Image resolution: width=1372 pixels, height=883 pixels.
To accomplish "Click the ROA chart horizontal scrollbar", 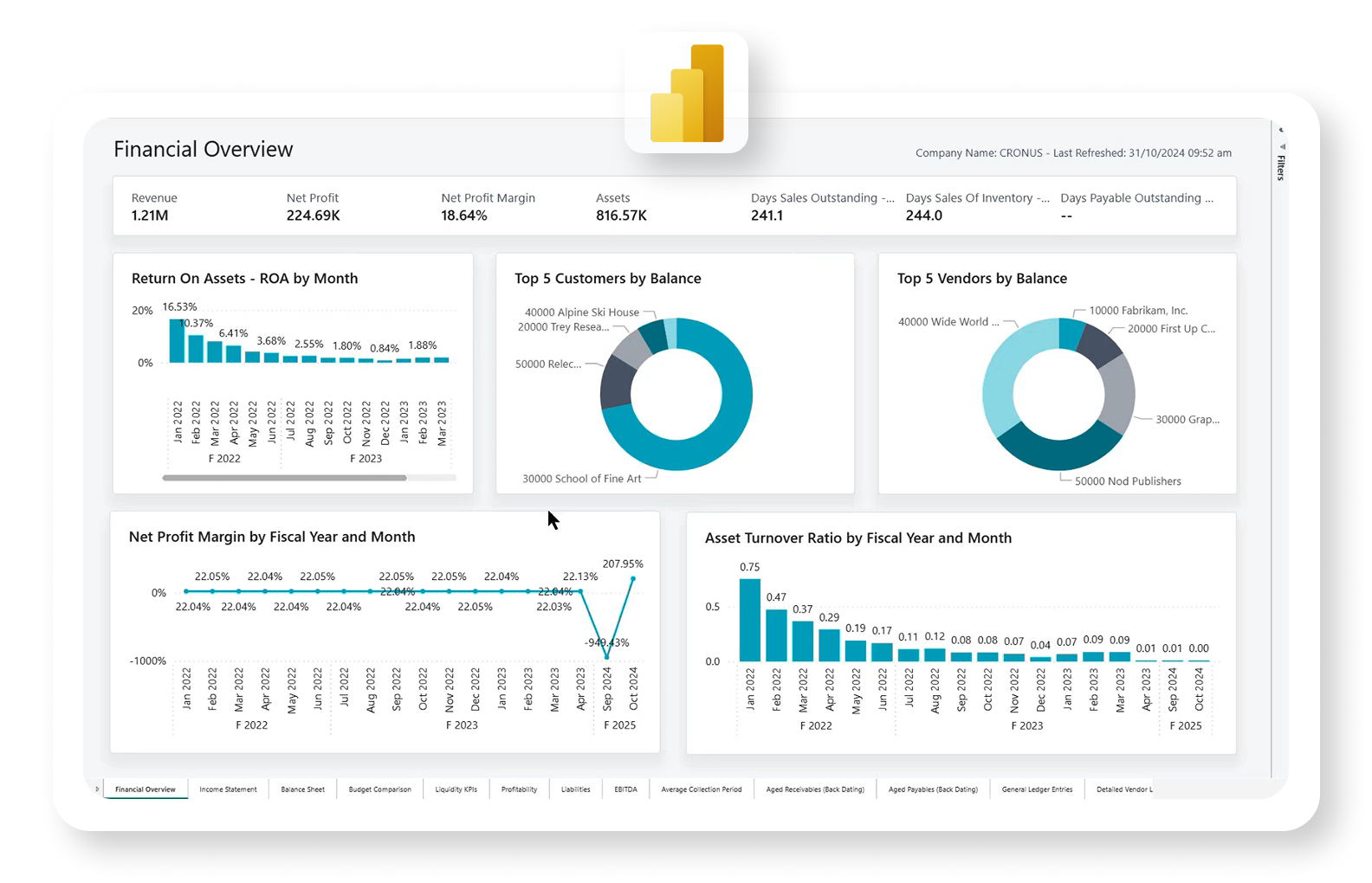I will coord(284,478).
